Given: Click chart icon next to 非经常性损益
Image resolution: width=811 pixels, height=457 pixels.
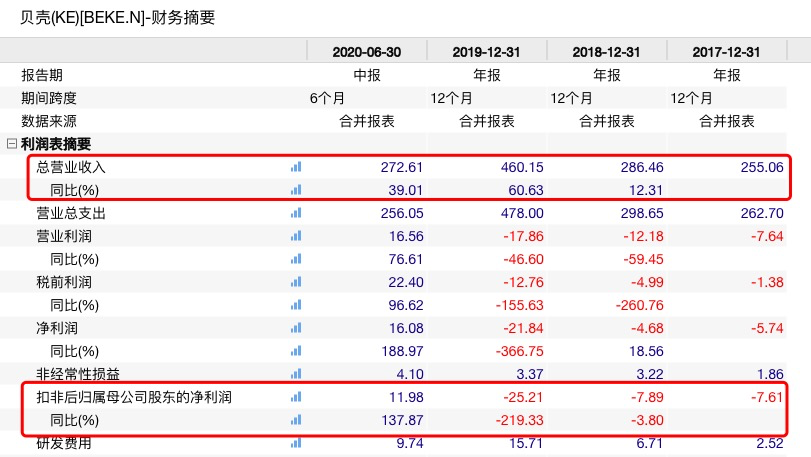Looking at the screenshot, I should (x=295, y=375).
